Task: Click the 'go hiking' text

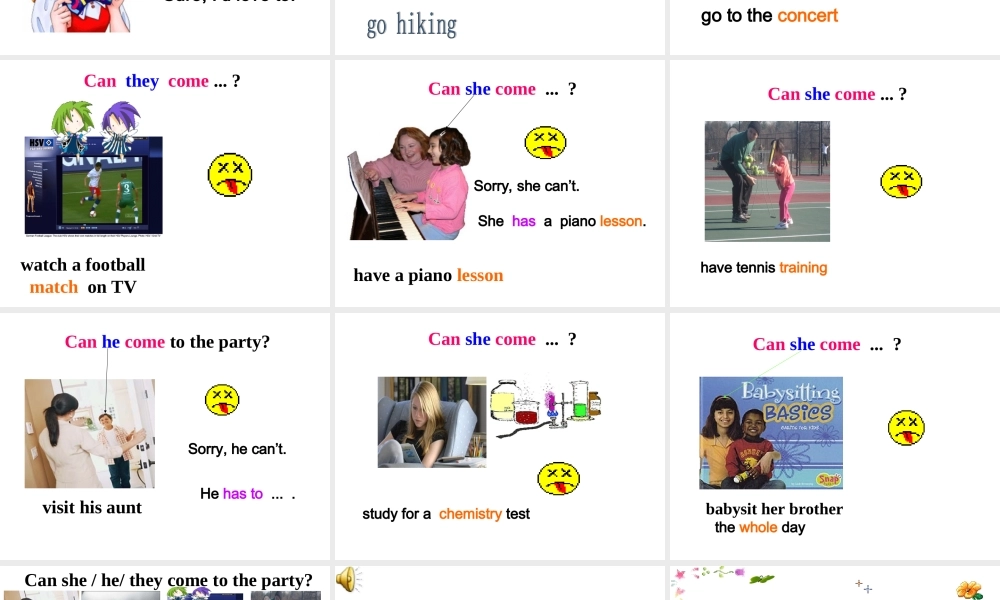Action: coord(411,25)
